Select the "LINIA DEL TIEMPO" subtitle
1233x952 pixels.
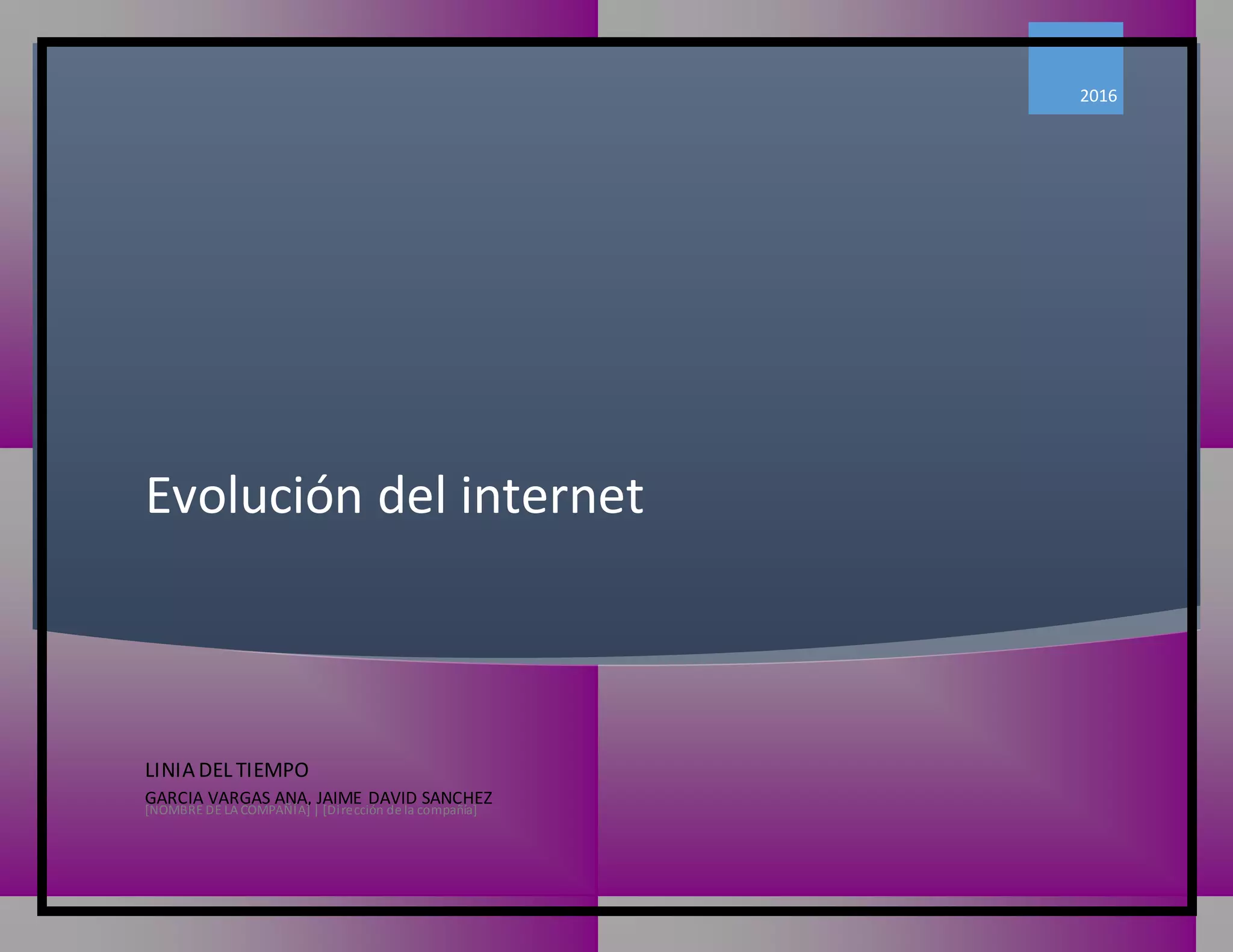[x=226, y=770]
